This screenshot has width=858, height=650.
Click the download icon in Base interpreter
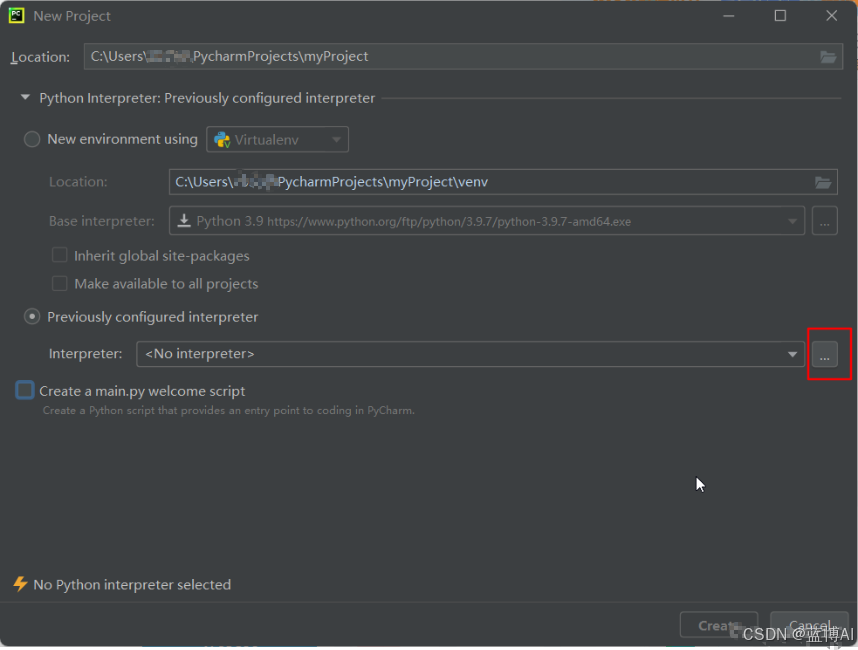pyautogui.click(x=184, y=220)
